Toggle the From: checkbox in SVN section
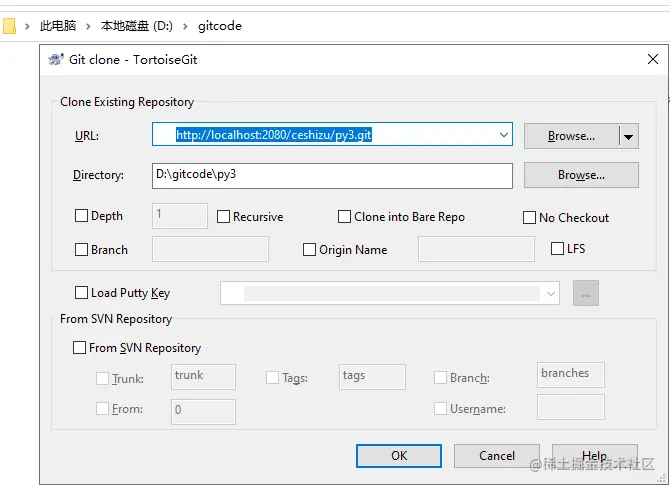The image size is (670, 487). pos(102,408)
